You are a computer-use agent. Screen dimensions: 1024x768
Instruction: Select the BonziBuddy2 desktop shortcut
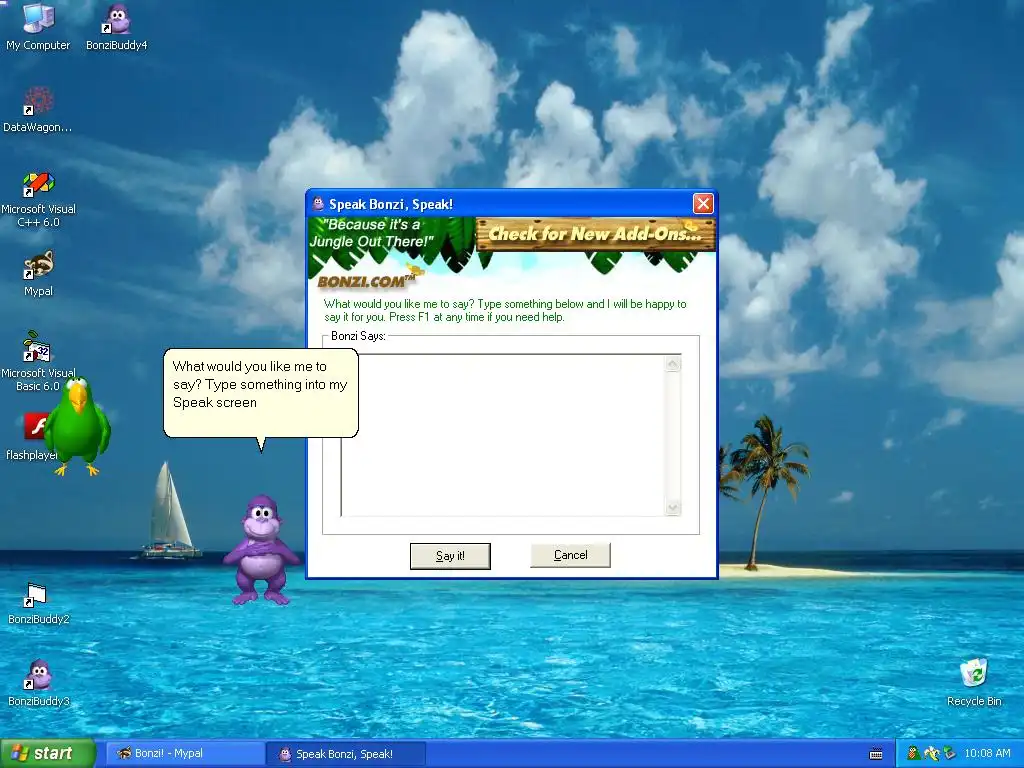[39, 603]
